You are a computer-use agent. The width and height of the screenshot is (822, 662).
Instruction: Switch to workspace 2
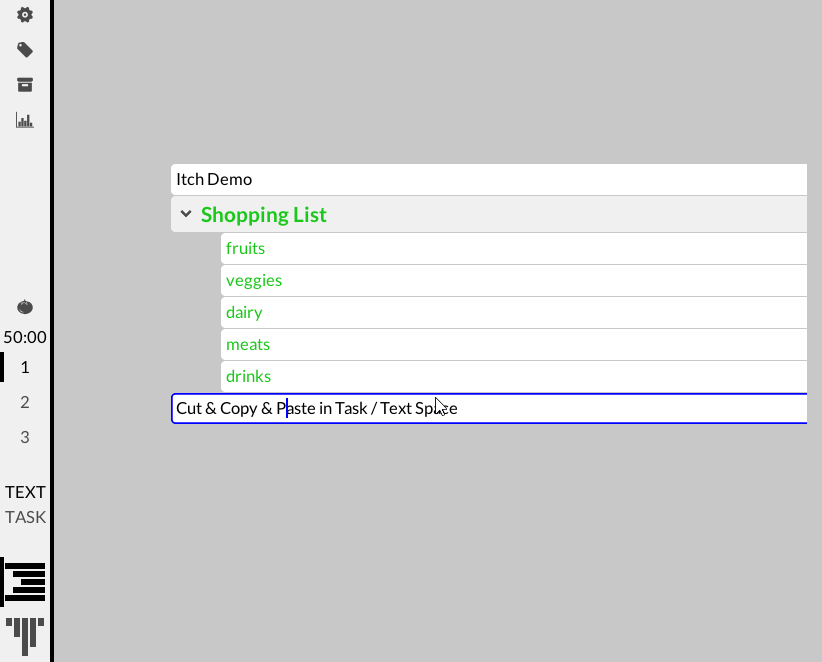[x=25, y=402]
